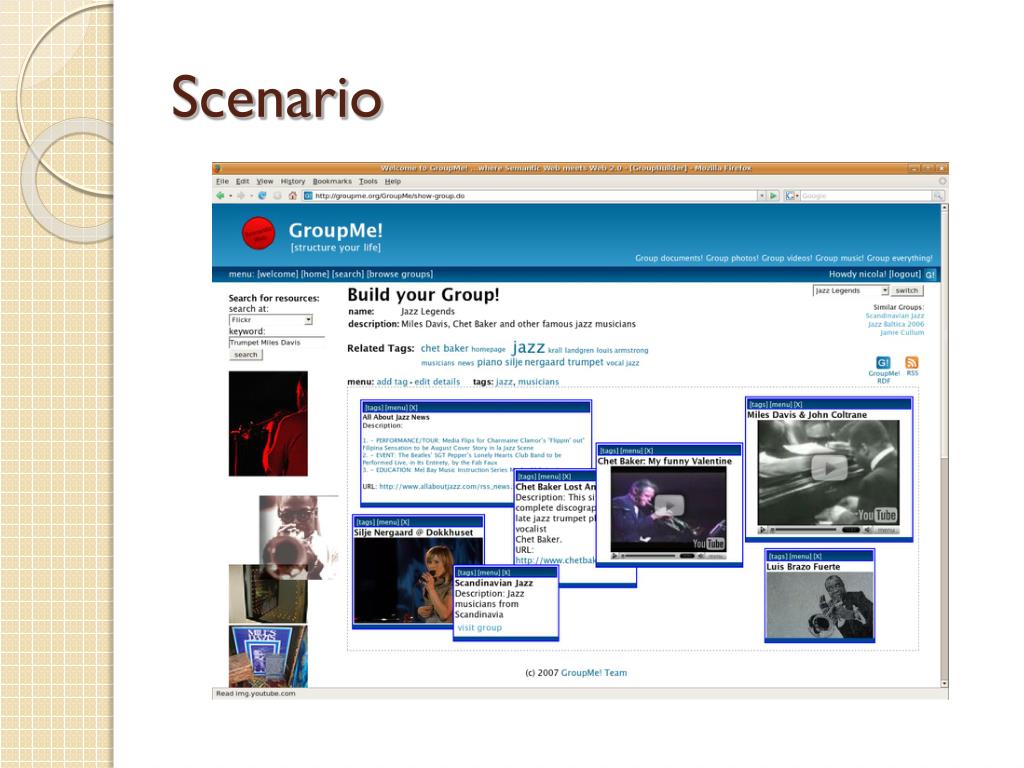
Task: Open the orange RSS feed icon
Action: pos(912,362)
